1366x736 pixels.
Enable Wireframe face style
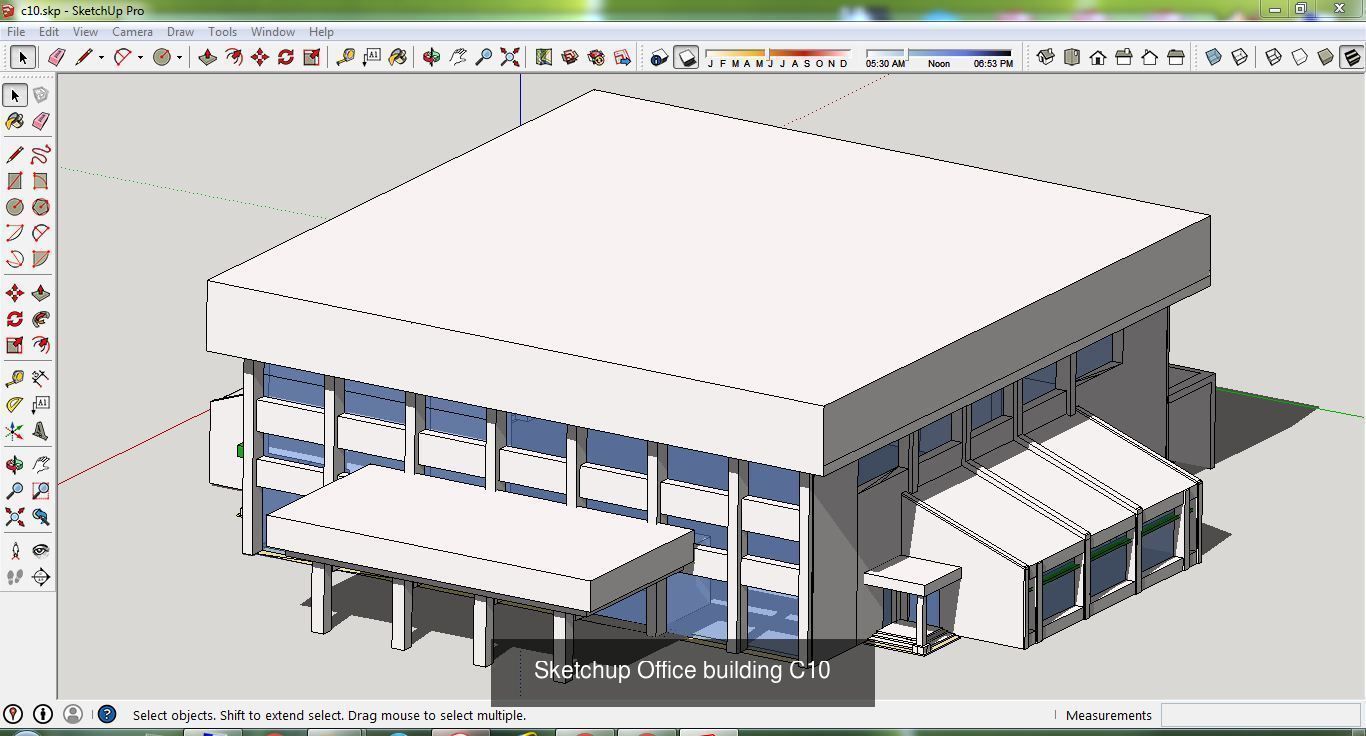click(x=1274, y=57)
